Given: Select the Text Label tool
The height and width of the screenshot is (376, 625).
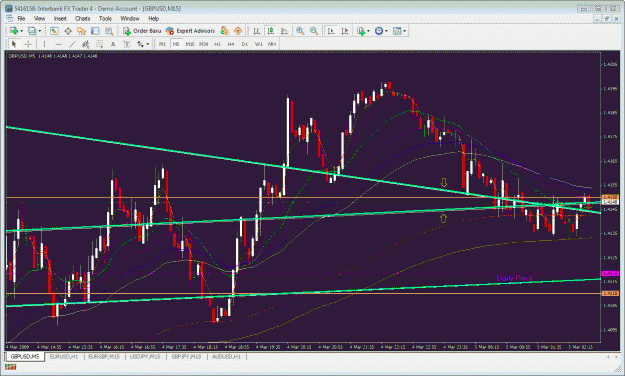Looking at the screenshot, I should (127, 44).
